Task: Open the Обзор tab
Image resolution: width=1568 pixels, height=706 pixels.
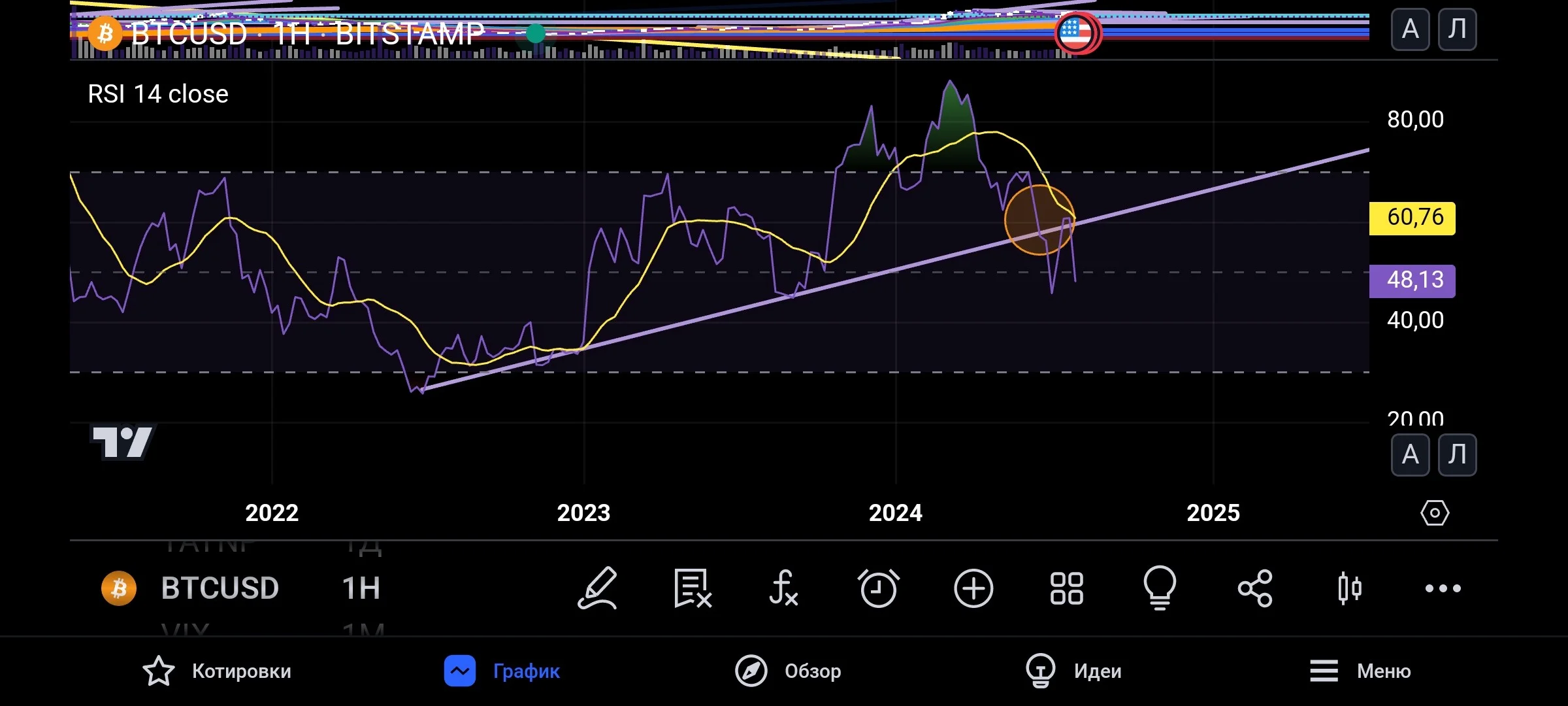Action: (x=788, y=671)
